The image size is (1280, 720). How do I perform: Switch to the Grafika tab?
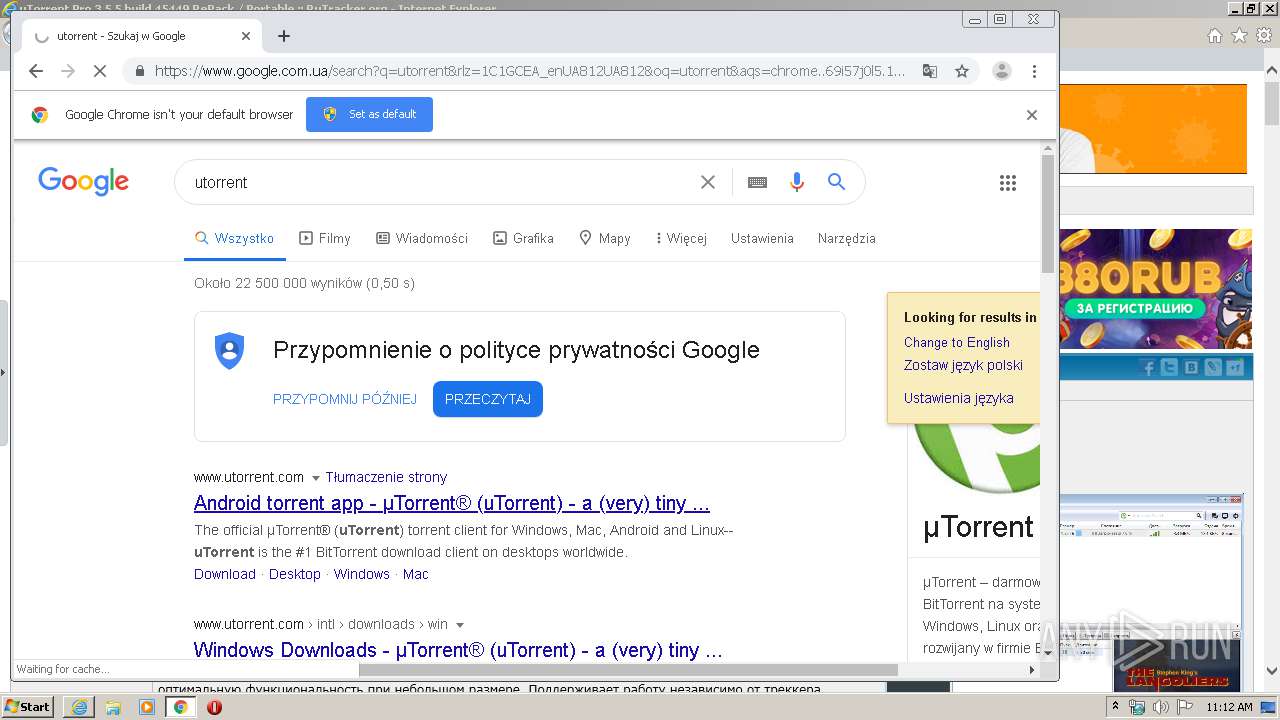tap(523, 238)
